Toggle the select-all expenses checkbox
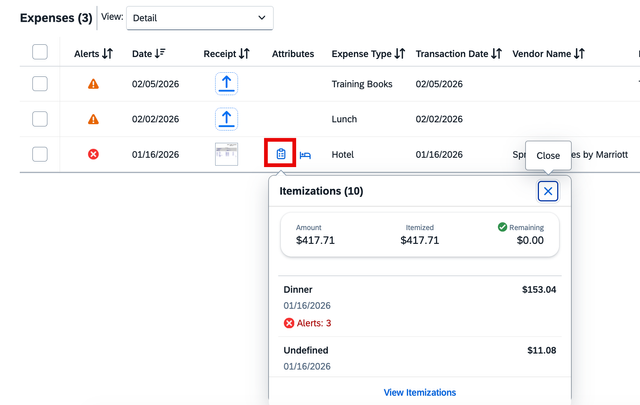 40,52
